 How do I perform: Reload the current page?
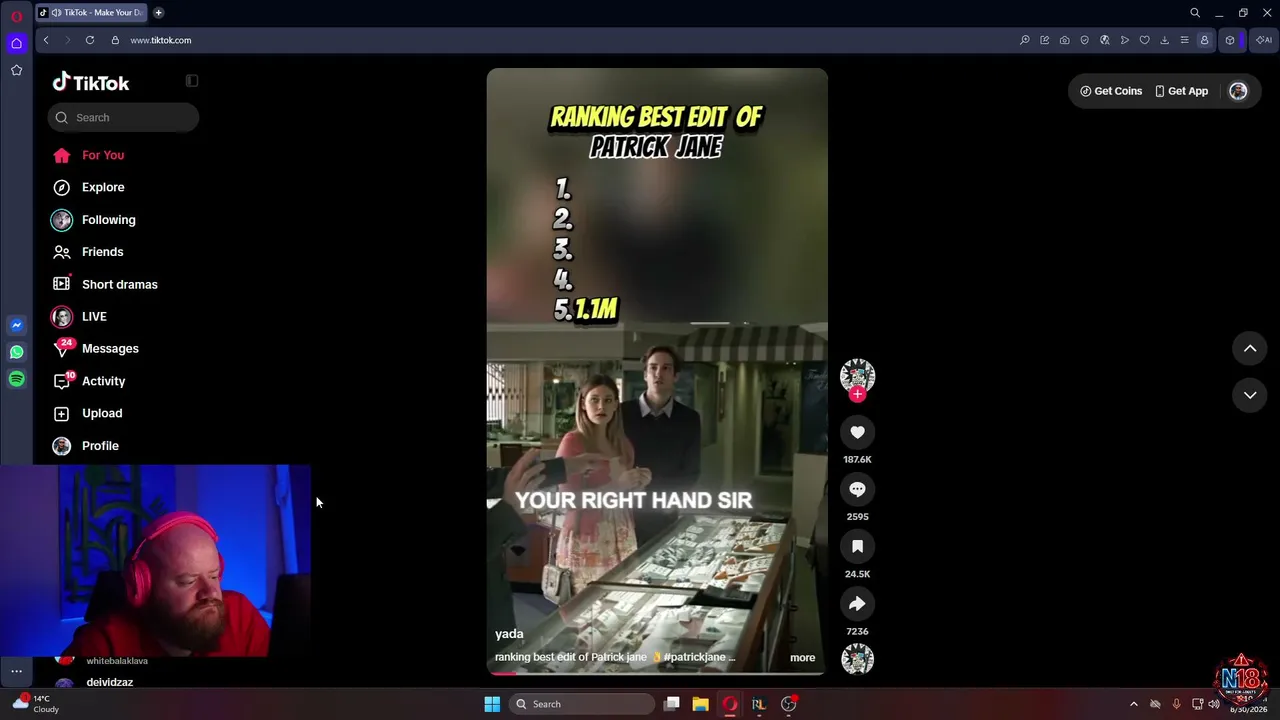90,40
